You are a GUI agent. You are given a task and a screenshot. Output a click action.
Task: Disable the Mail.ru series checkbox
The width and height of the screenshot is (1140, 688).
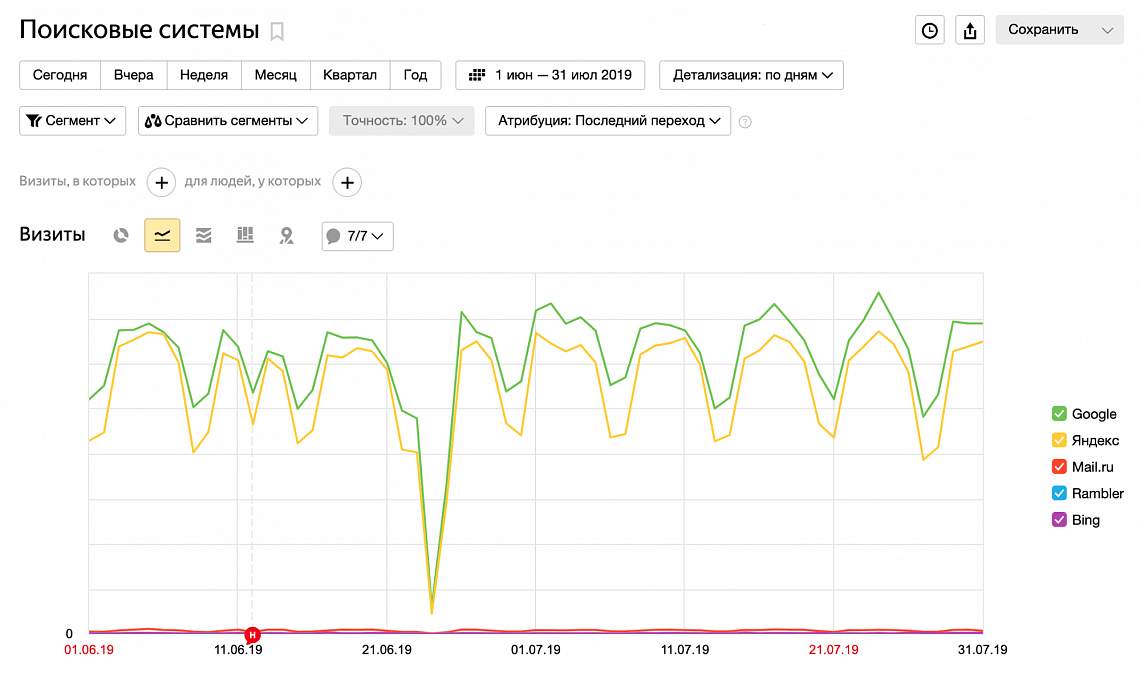1059,467
